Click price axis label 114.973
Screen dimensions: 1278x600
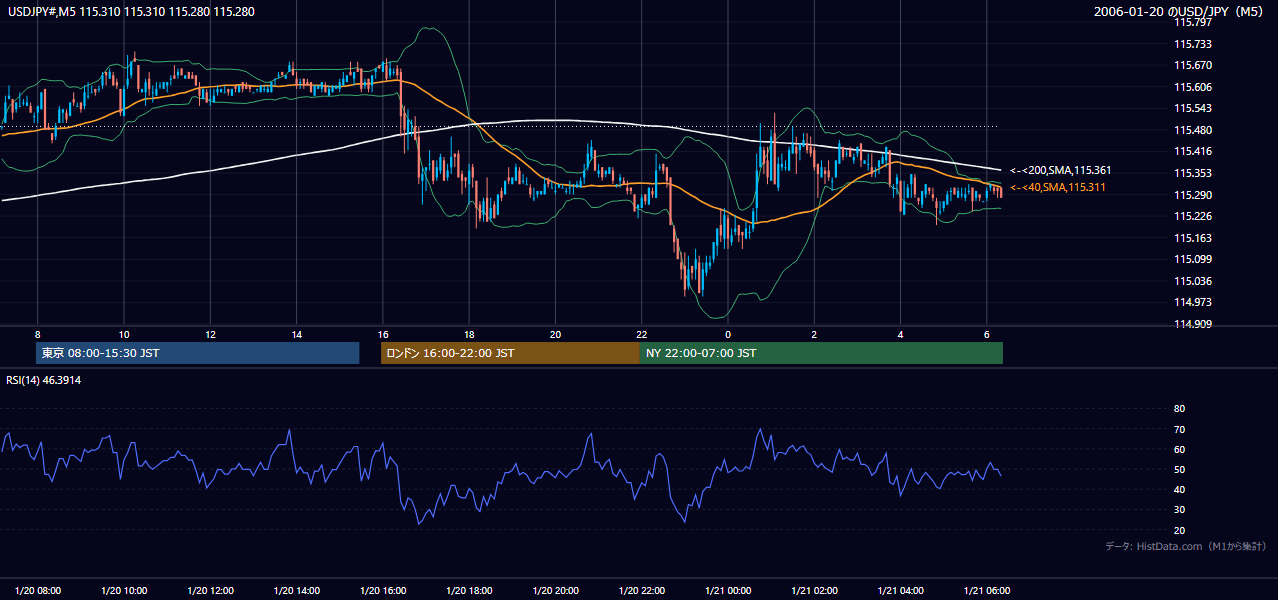point(1191,302)
